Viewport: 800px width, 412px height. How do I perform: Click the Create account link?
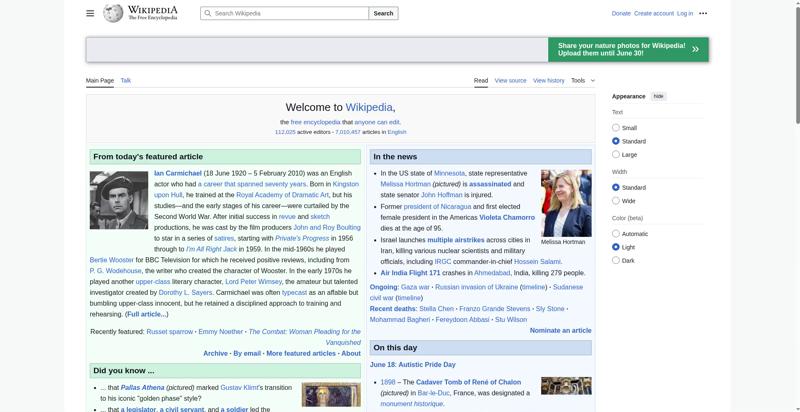[x=654, y=13]
